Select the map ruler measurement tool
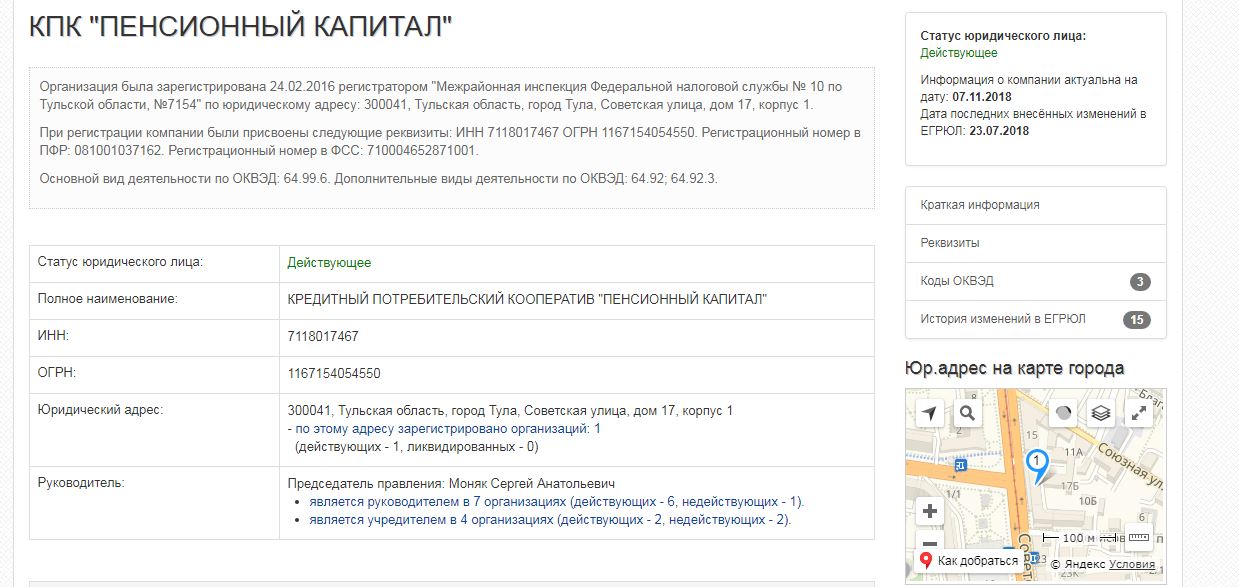 click(x=1139, y=536)
